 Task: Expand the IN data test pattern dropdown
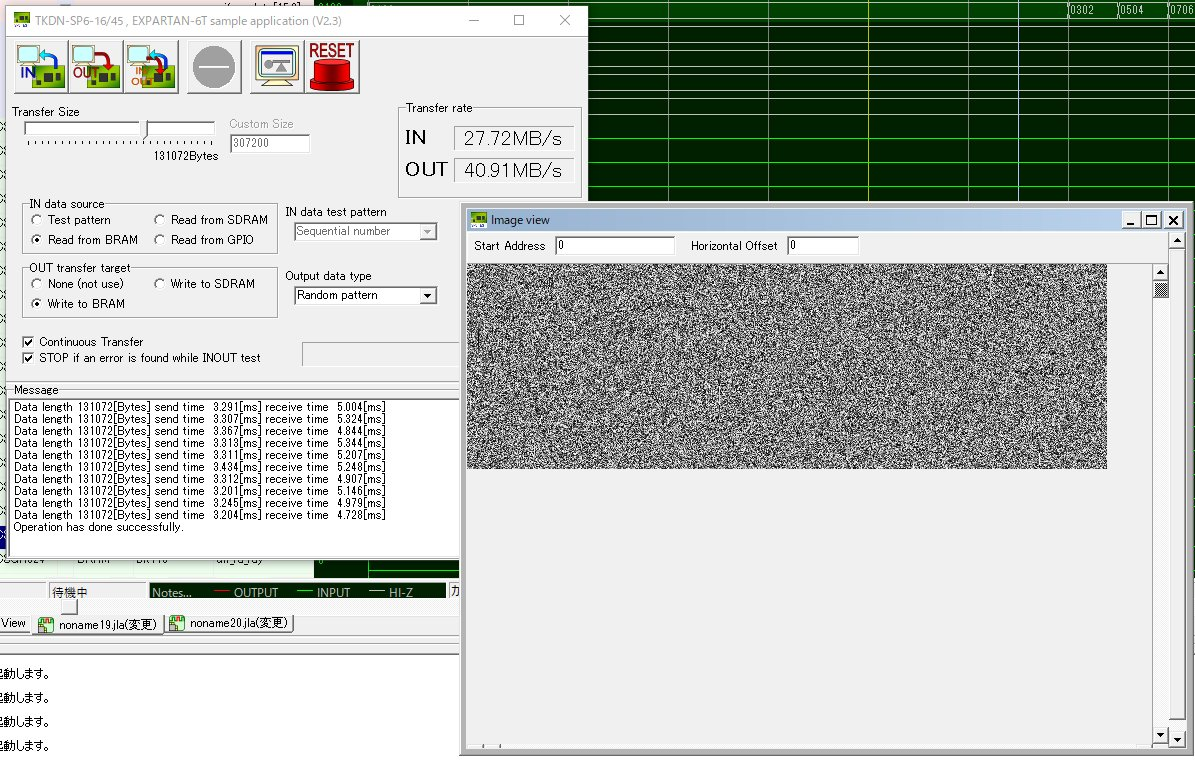pyautogui.click(x=428, y=232)
